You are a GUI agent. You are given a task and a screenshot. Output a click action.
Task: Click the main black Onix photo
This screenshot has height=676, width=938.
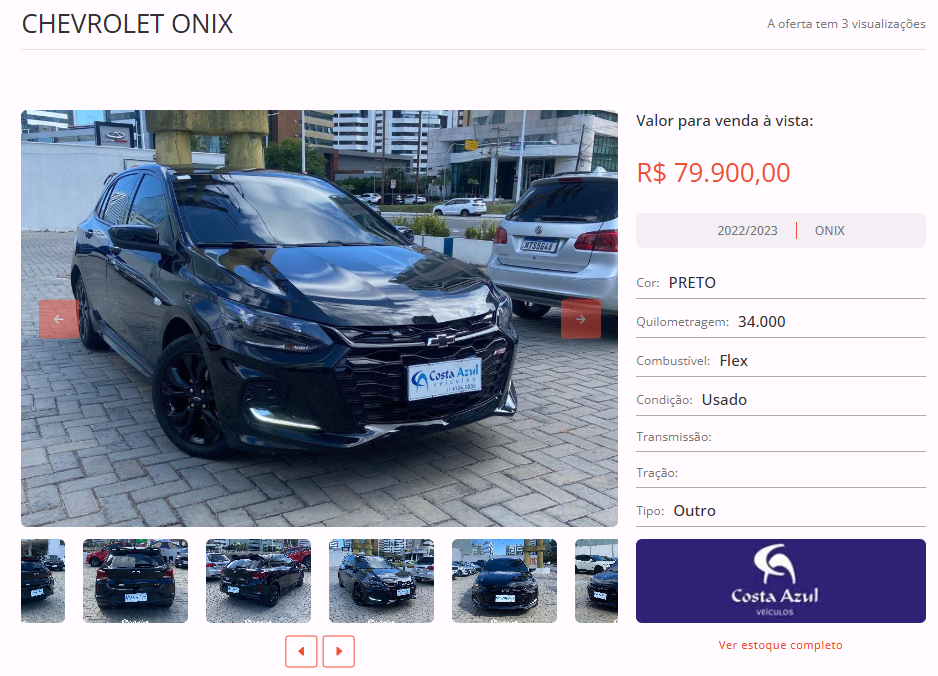[x=319, y=318]
